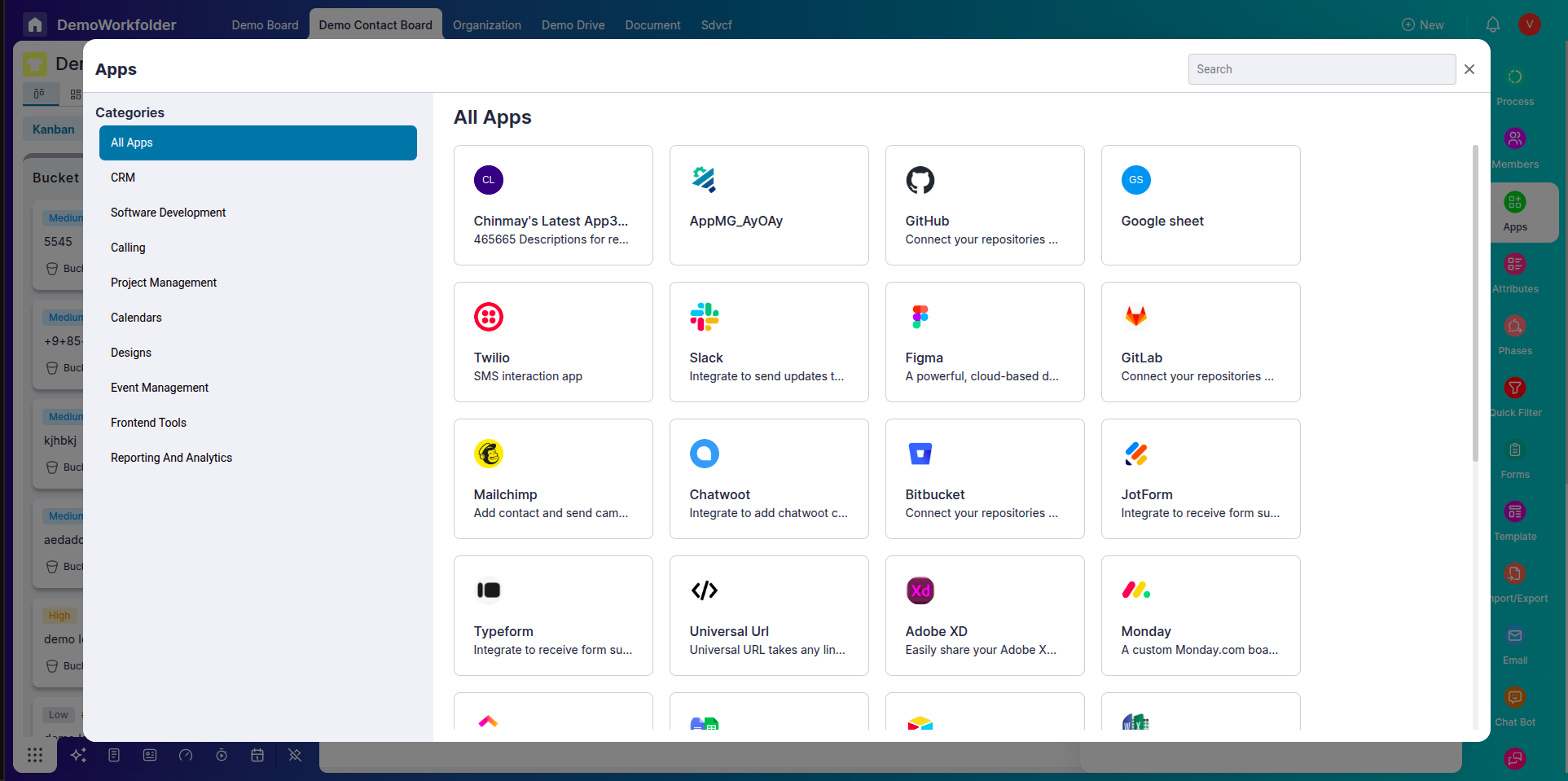
Task: Select the Reporting And Analytics category
Action: click(258, 458)
